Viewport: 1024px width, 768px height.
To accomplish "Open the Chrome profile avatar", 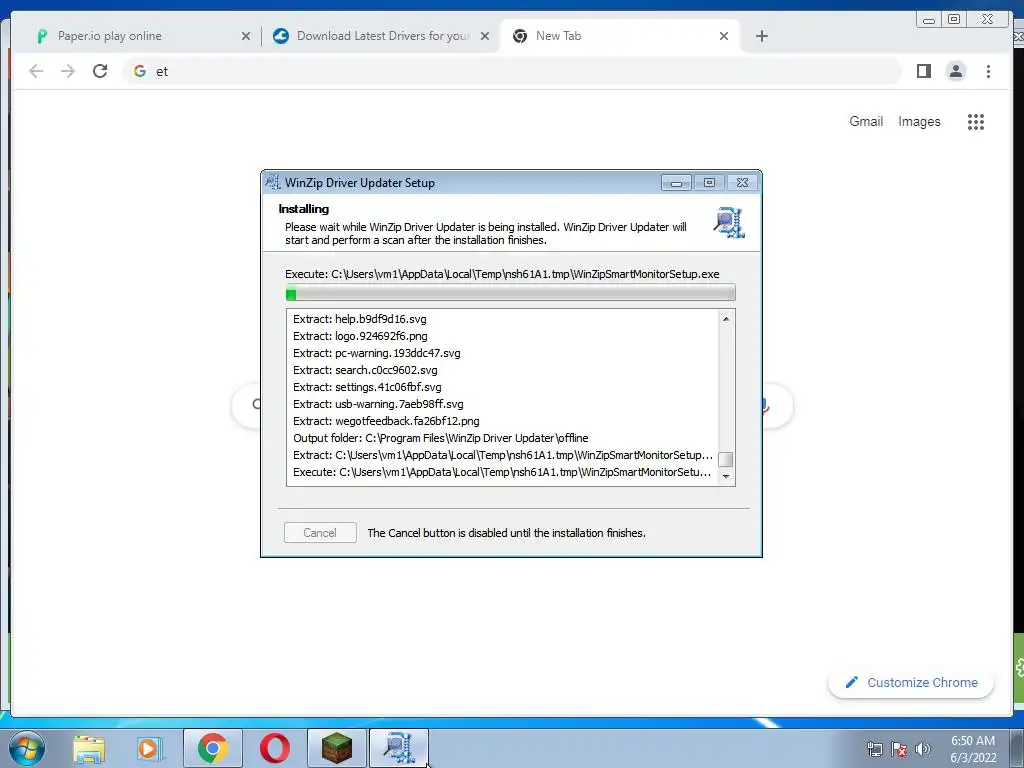I will pyautogui.click(x=955, y=71).
